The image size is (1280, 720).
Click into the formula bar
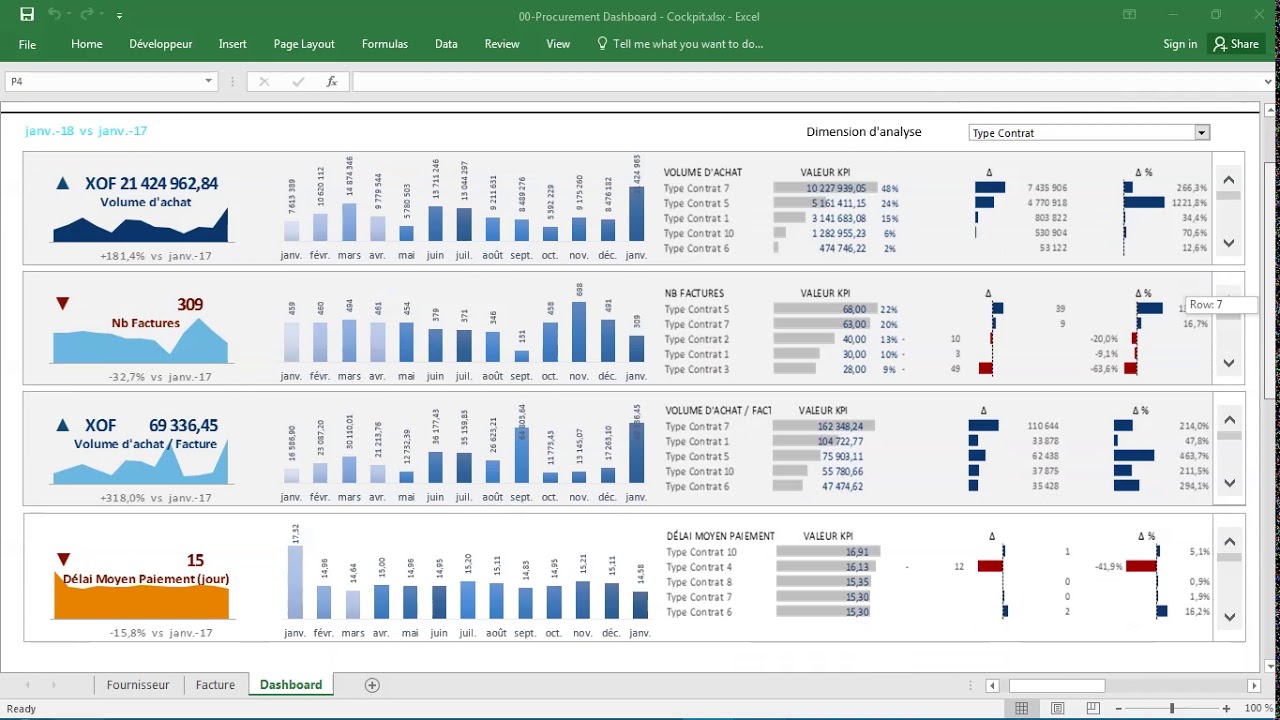tap(805, 81)
